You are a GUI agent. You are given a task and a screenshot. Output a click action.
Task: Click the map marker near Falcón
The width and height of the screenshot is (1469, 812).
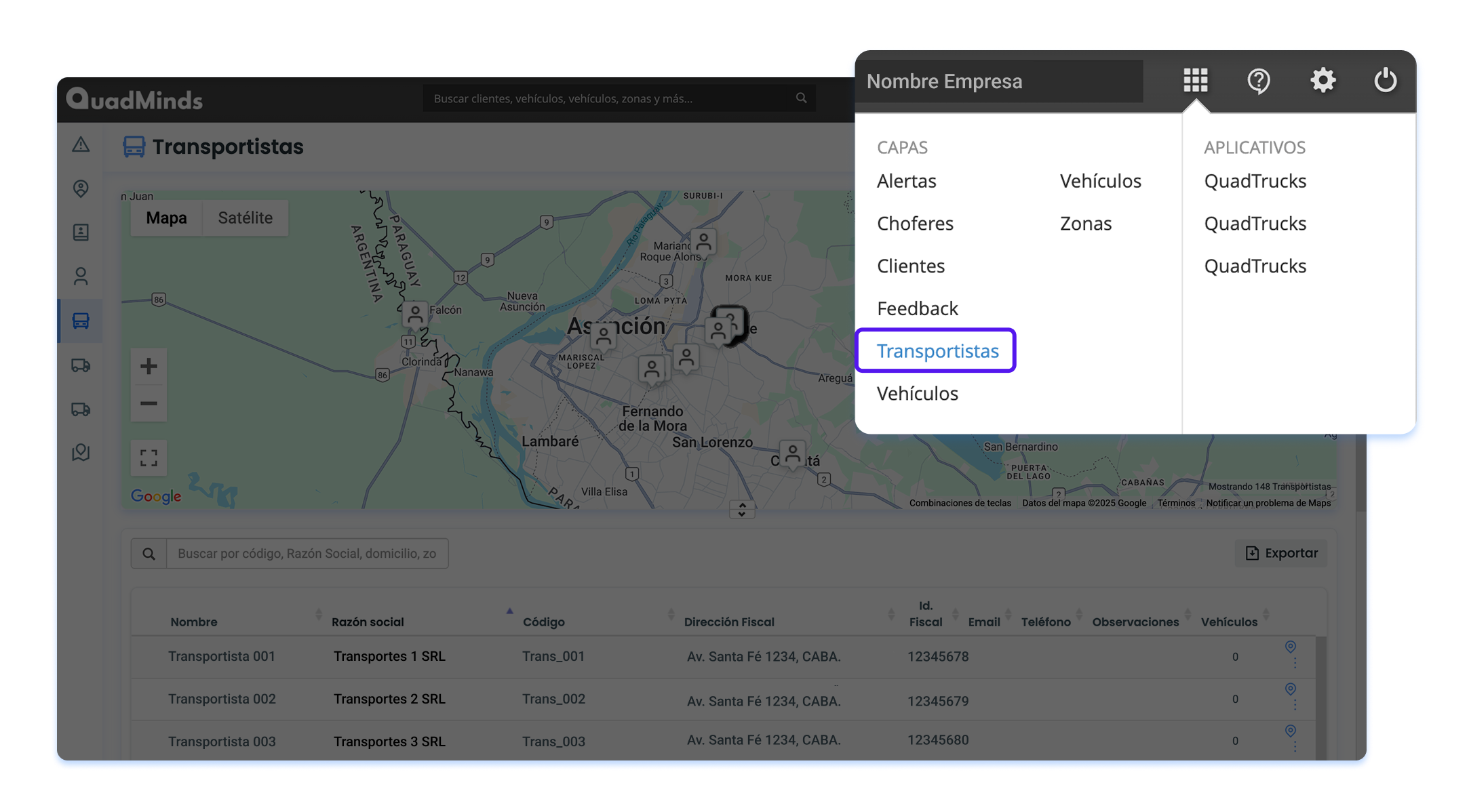414,315
